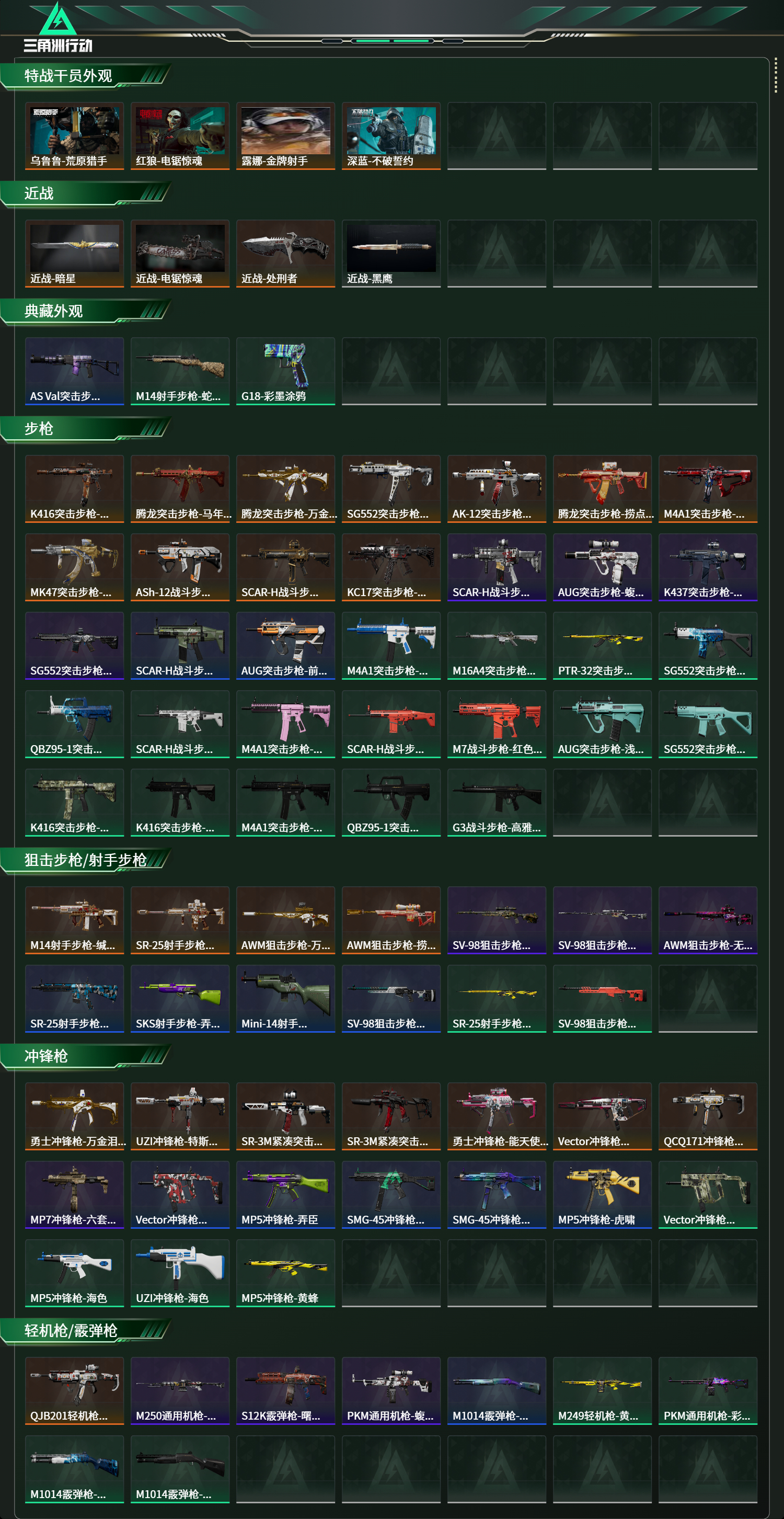The height and width of the screenshot is (1519, 784).
Task: Select the G3战斗步枪-高雅 rifle icon
Action: 497,803
